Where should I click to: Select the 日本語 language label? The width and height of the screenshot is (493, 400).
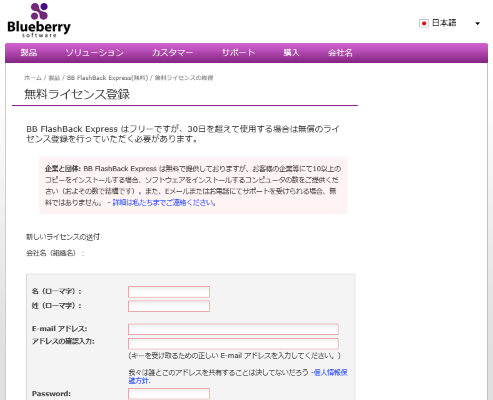click(x=444, y=23)
